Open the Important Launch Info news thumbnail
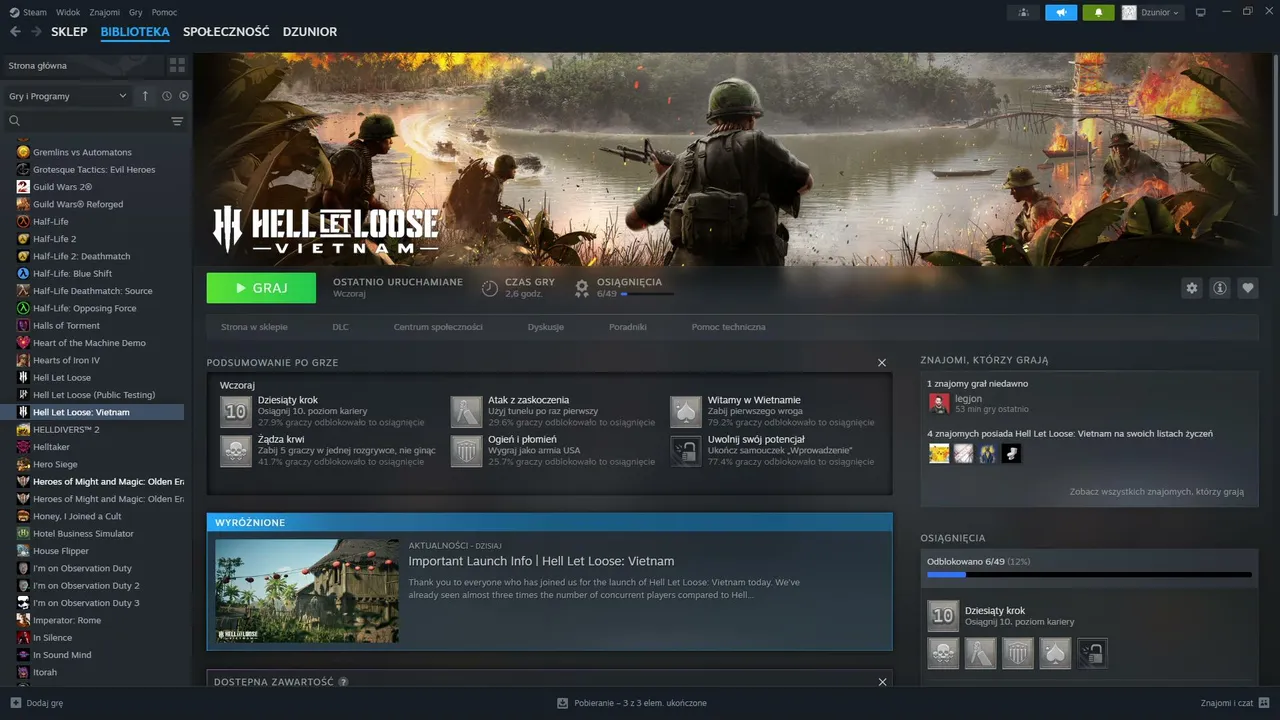Screen dimensions: 1280x720 tap(307, 591)
